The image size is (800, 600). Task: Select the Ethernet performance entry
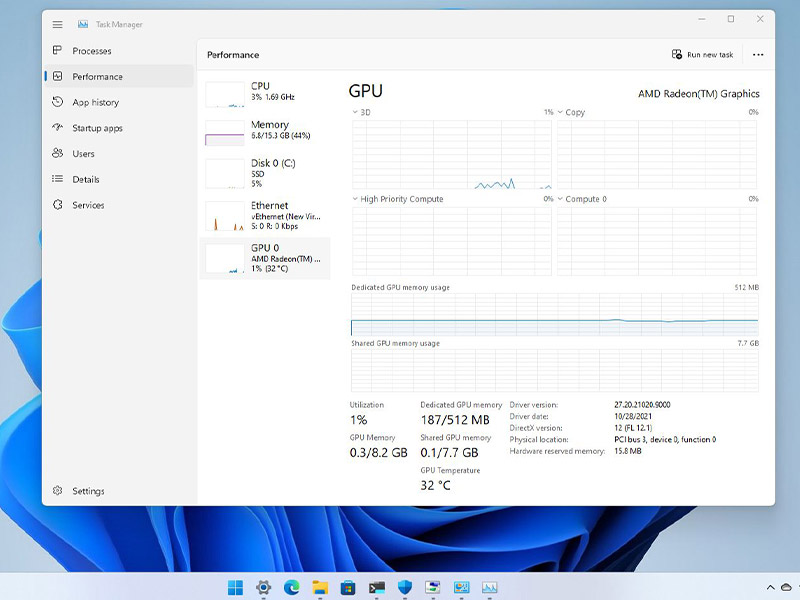tap(265, 215)
